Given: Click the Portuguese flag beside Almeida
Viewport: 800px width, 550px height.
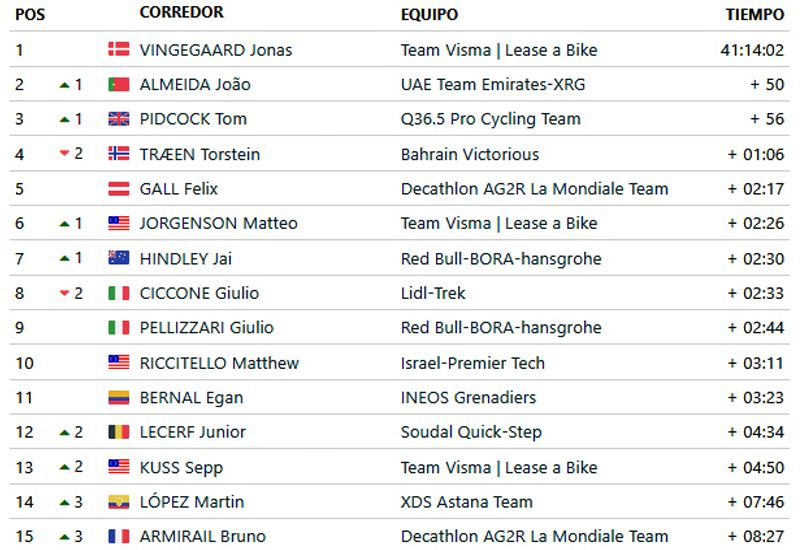Looking at the screenshot, I should click(118, 84).
